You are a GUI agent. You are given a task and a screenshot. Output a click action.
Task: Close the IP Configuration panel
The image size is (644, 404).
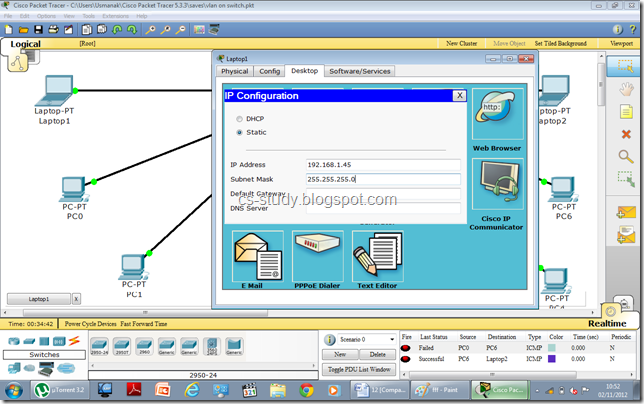click(x=459, y=96)
